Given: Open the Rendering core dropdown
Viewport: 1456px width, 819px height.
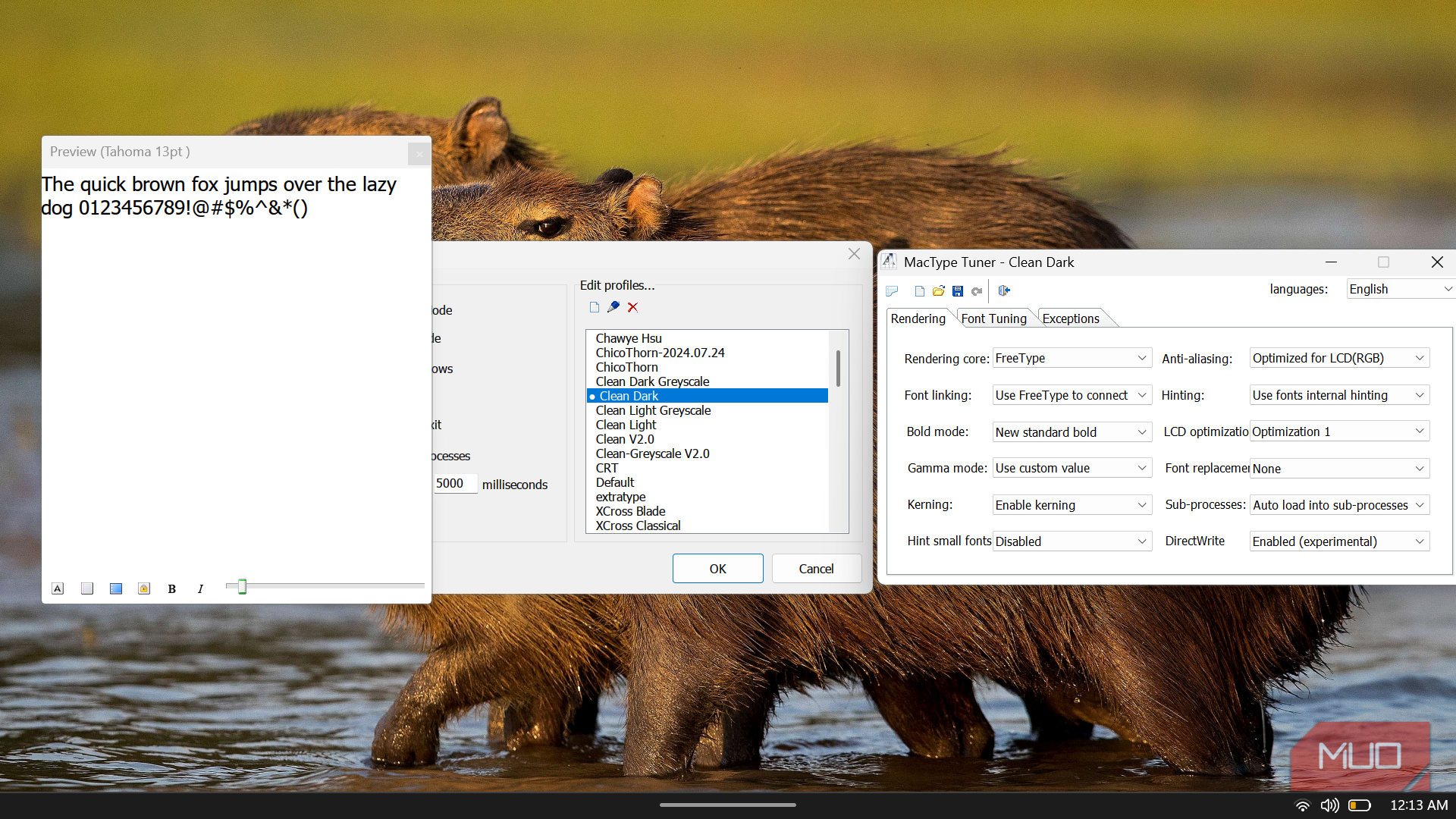Looking at the screenshot, I should 1072,358.
